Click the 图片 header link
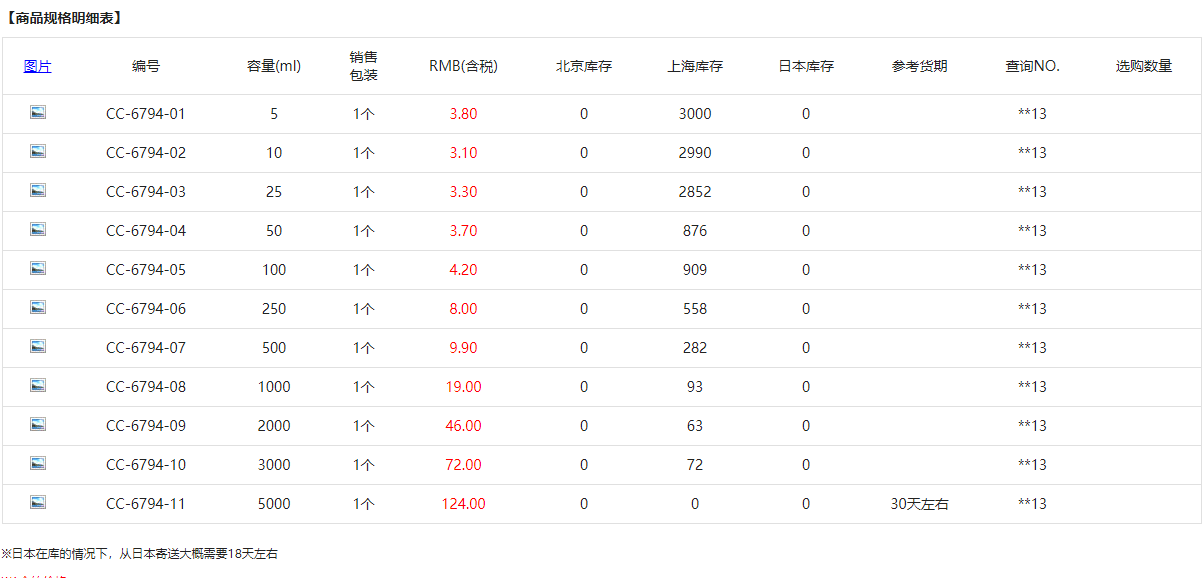1204x578 pixels. tap(38, 66)
